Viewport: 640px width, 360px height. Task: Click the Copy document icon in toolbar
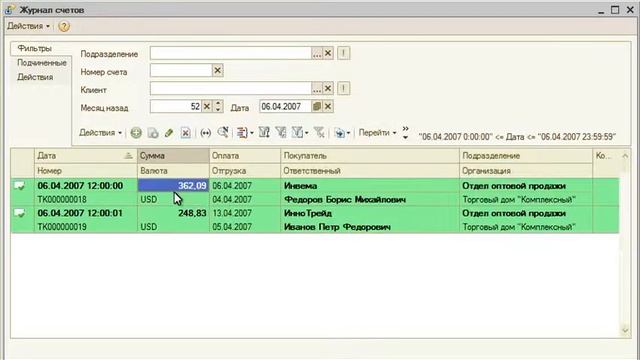pyautogui.click(x=153, y=133)
